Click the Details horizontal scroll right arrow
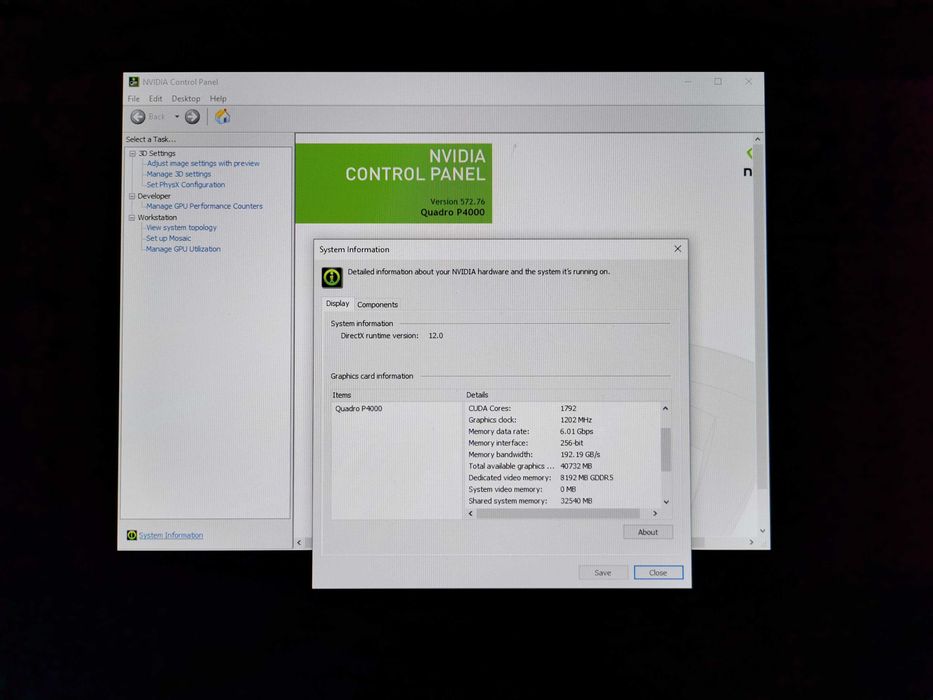The width and height of the screenshot is (933, 700). (x=655, y=513)
